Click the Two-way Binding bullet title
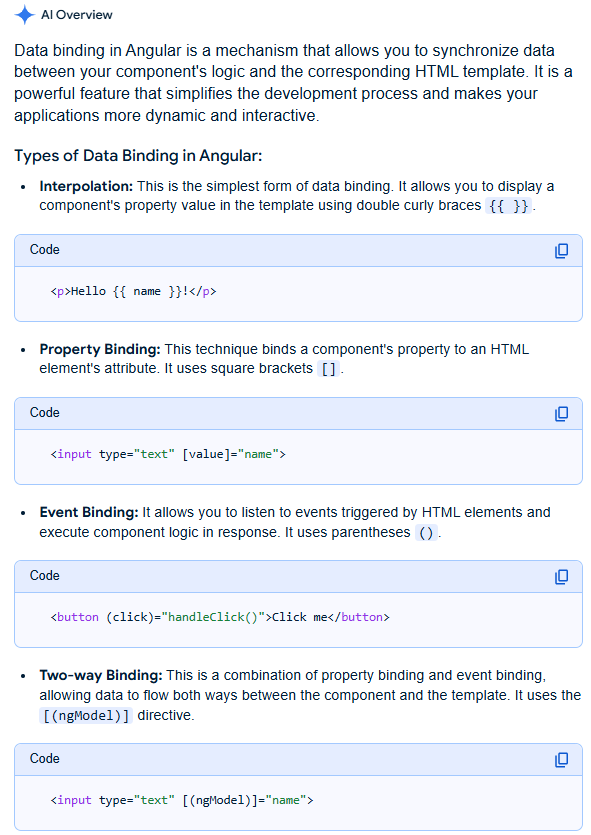This screenshot has height=835, width=591. pyautogui.click(x=101, y=675)
